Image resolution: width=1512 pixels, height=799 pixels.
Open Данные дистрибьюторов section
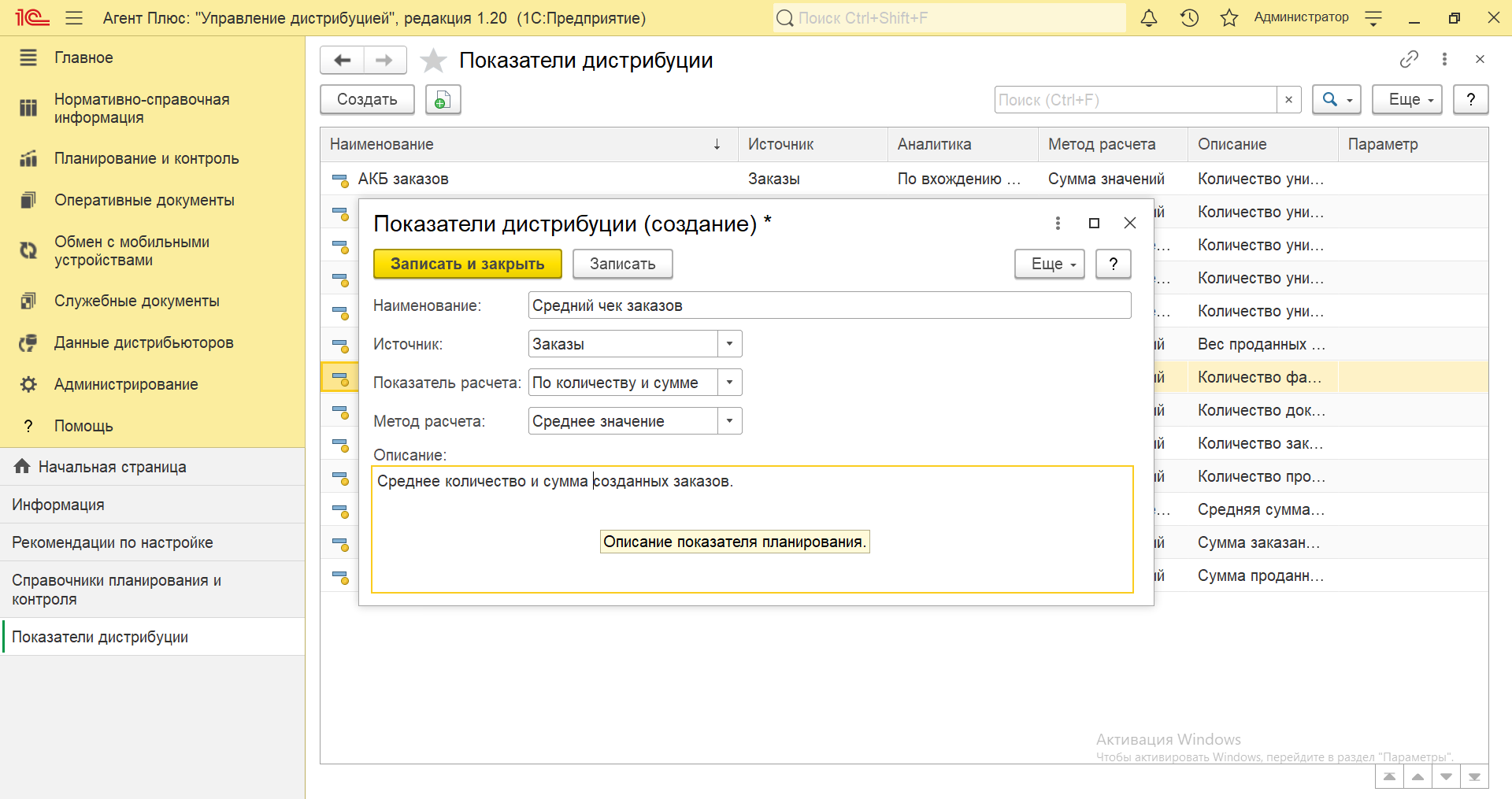(x=152, y=342)
